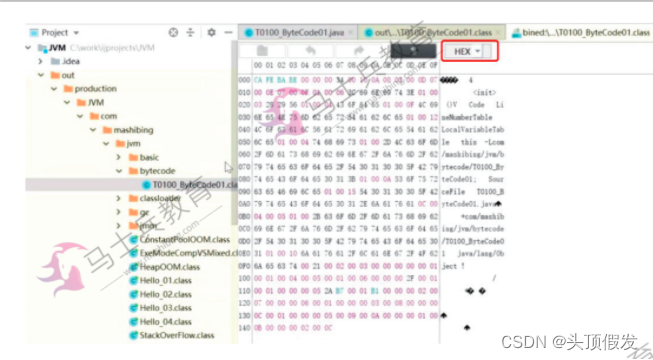Collapse the mashibing package
Image resolution: width=653 pixels, height=360 pixels.
(93, 130)
